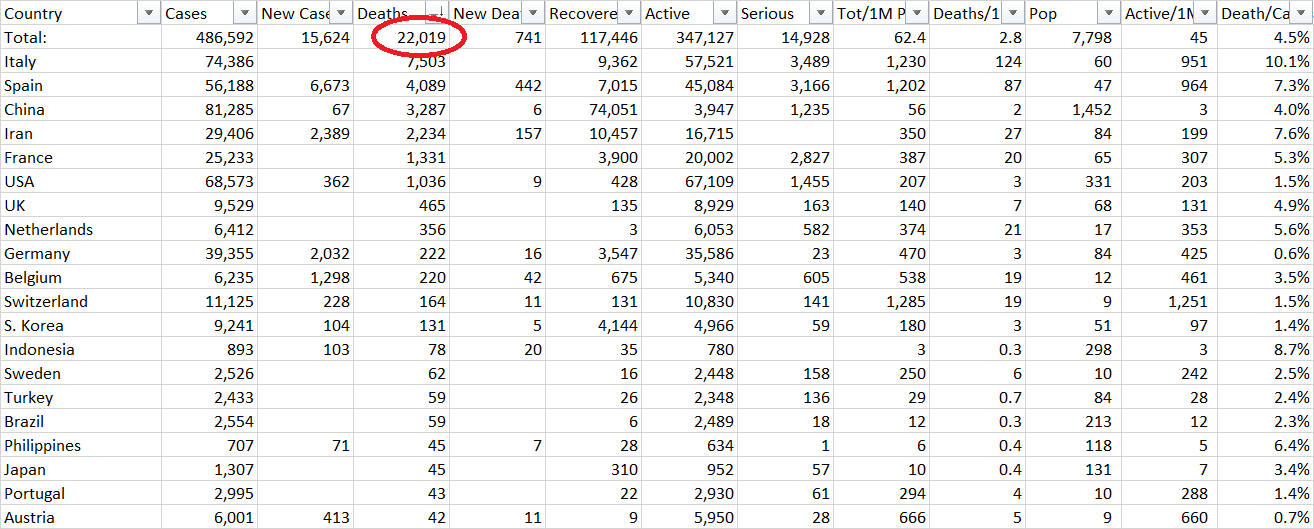Image resolution: width=1314 pixels, height=529 pixels.
Task: Select the 'Indonesia' country cell
Action: [x=81, y=349]
